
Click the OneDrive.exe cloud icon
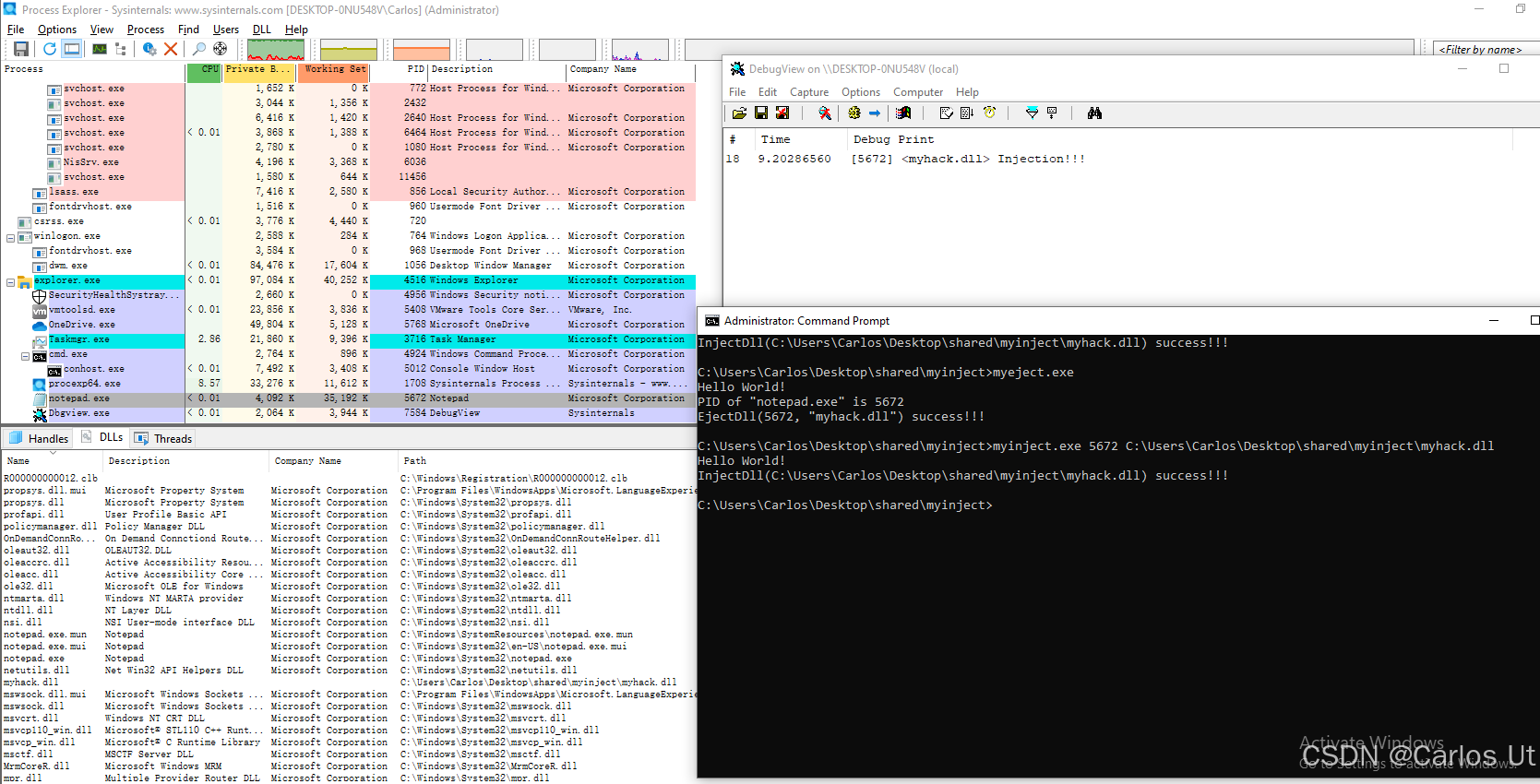pos(40,326)
